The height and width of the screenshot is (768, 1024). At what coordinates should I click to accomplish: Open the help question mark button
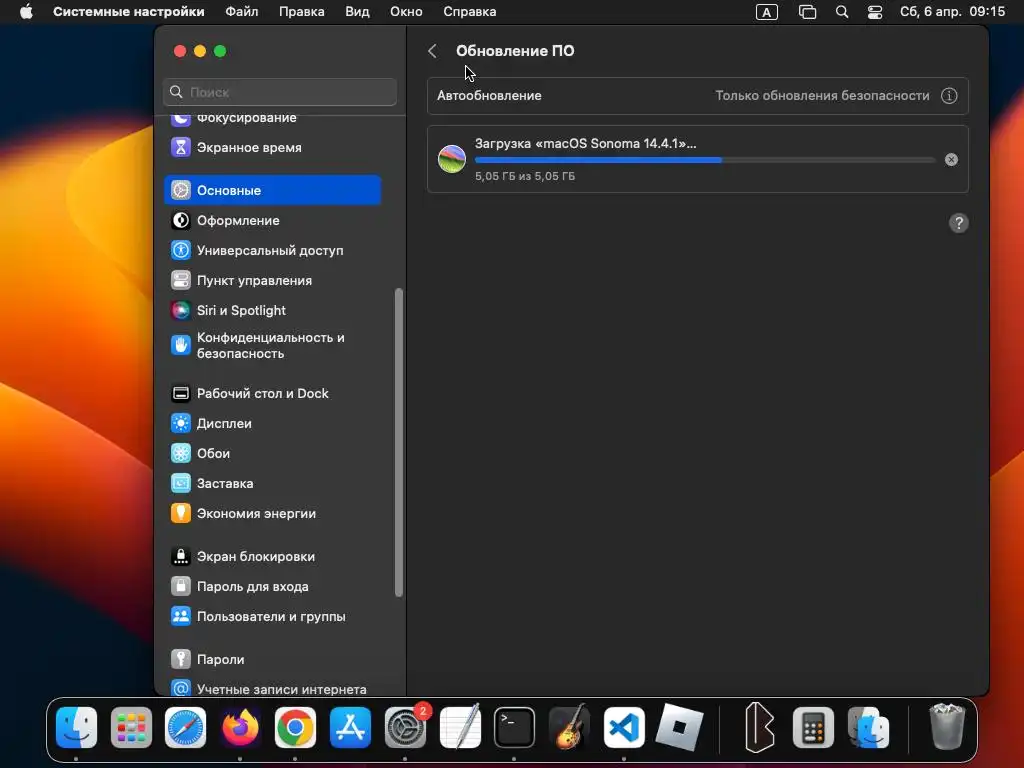959,223
